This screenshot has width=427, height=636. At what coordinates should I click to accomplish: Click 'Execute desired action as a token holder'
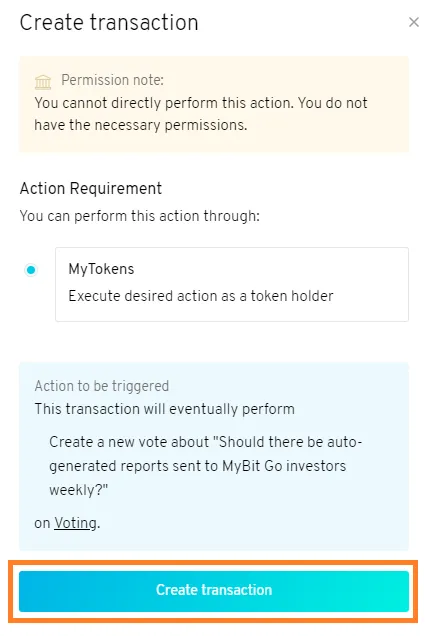[x=201, y=296]
